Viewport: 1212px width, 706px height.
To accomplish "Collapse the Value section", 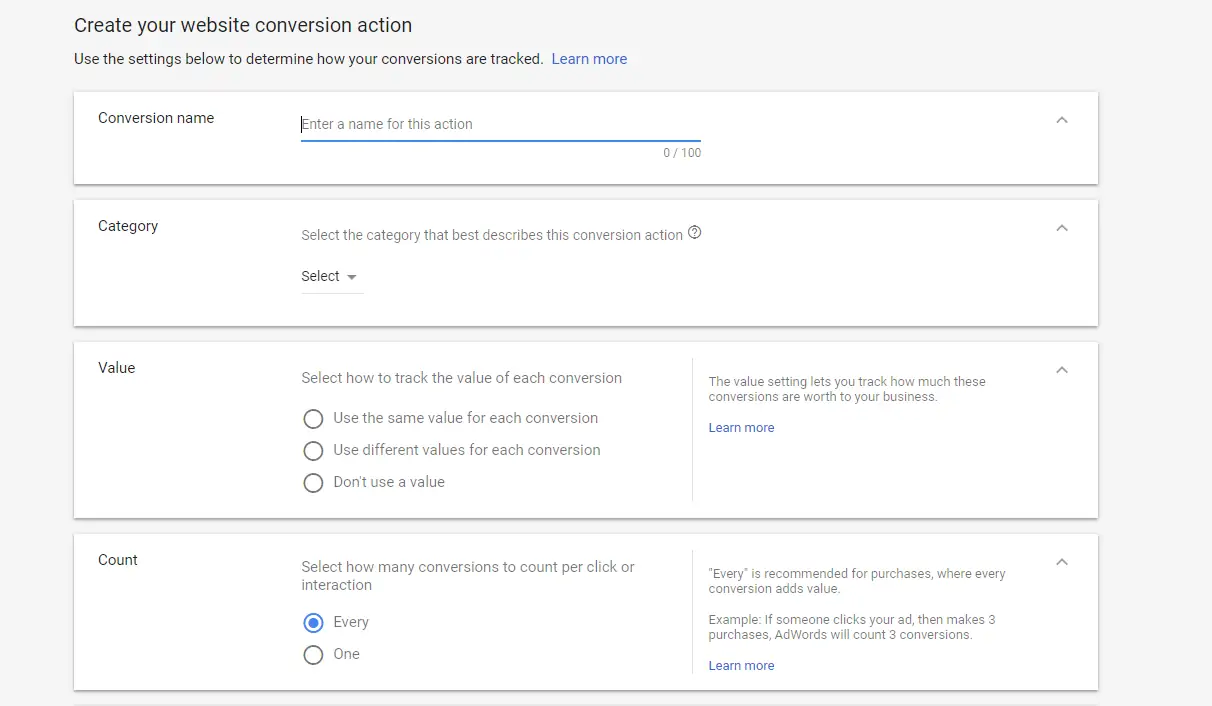I will pos(1062,370).
